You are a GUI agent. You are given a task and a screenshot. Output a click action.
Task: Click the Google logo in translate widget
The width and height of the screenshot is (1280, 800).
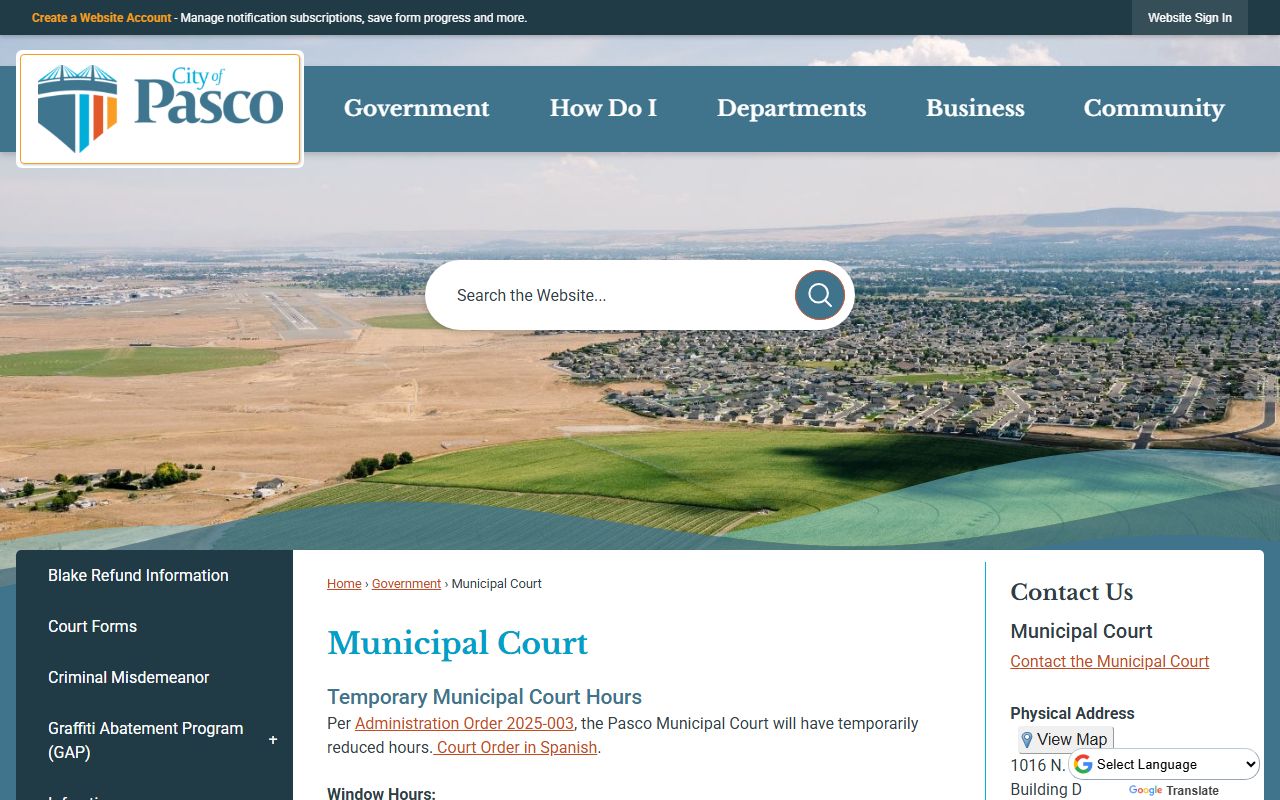click(1083, 764)
